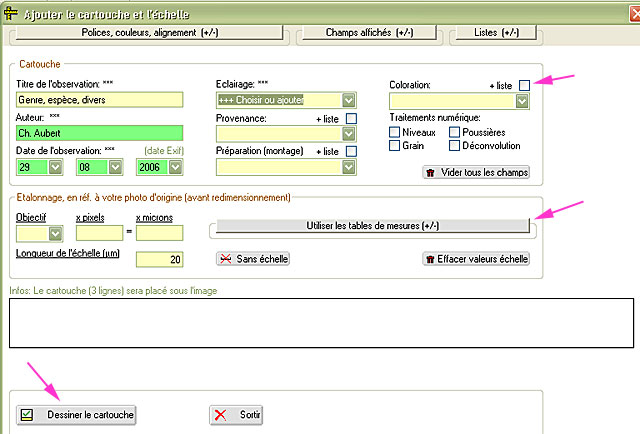640x434 pixels.
Task: Open the Provenance dropdown
Action: click(349, 134)
